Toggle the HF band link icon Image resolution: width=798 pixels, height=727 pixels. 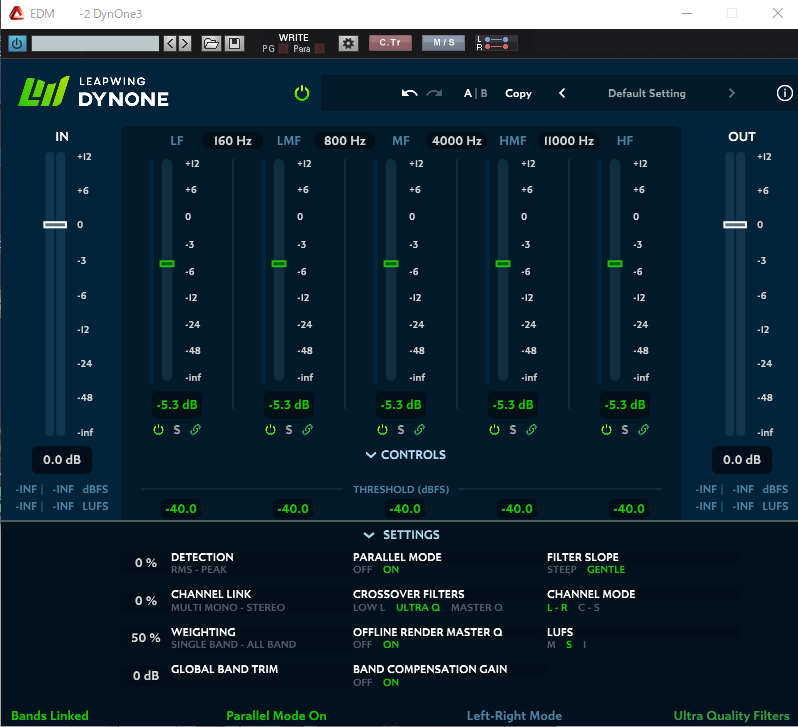pos(643,430)
